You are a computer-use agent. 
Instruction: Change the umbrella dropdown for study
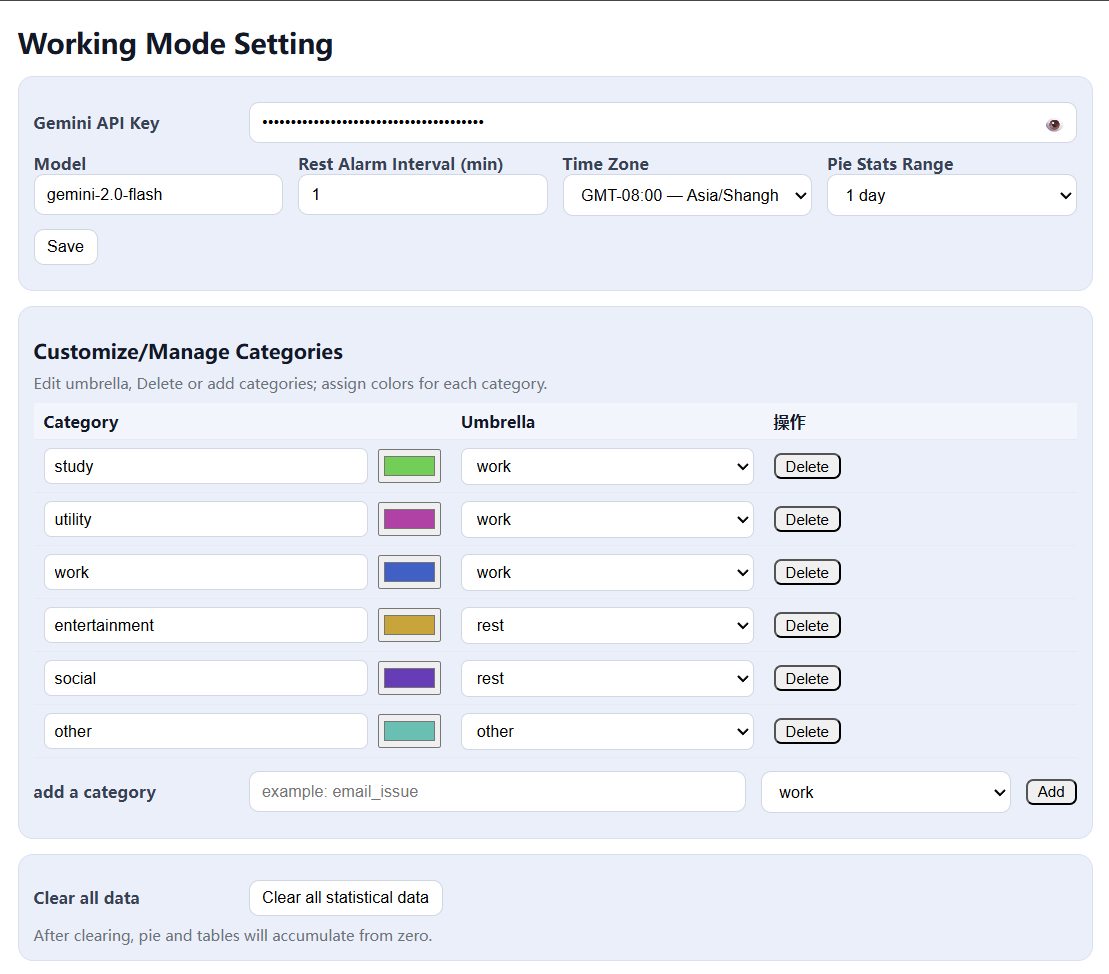(607, 466)
